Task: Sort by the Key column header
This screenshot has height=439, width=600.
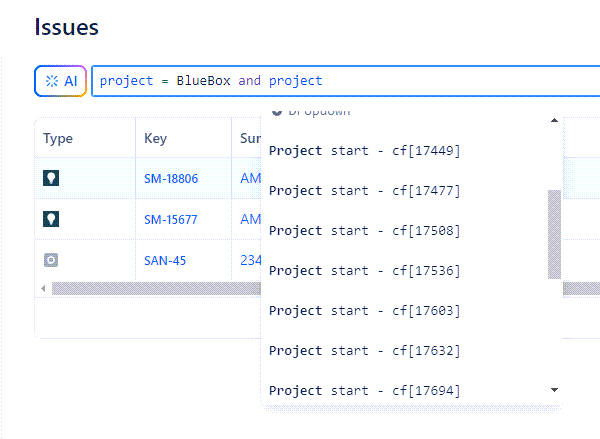Action: [155, 139]
